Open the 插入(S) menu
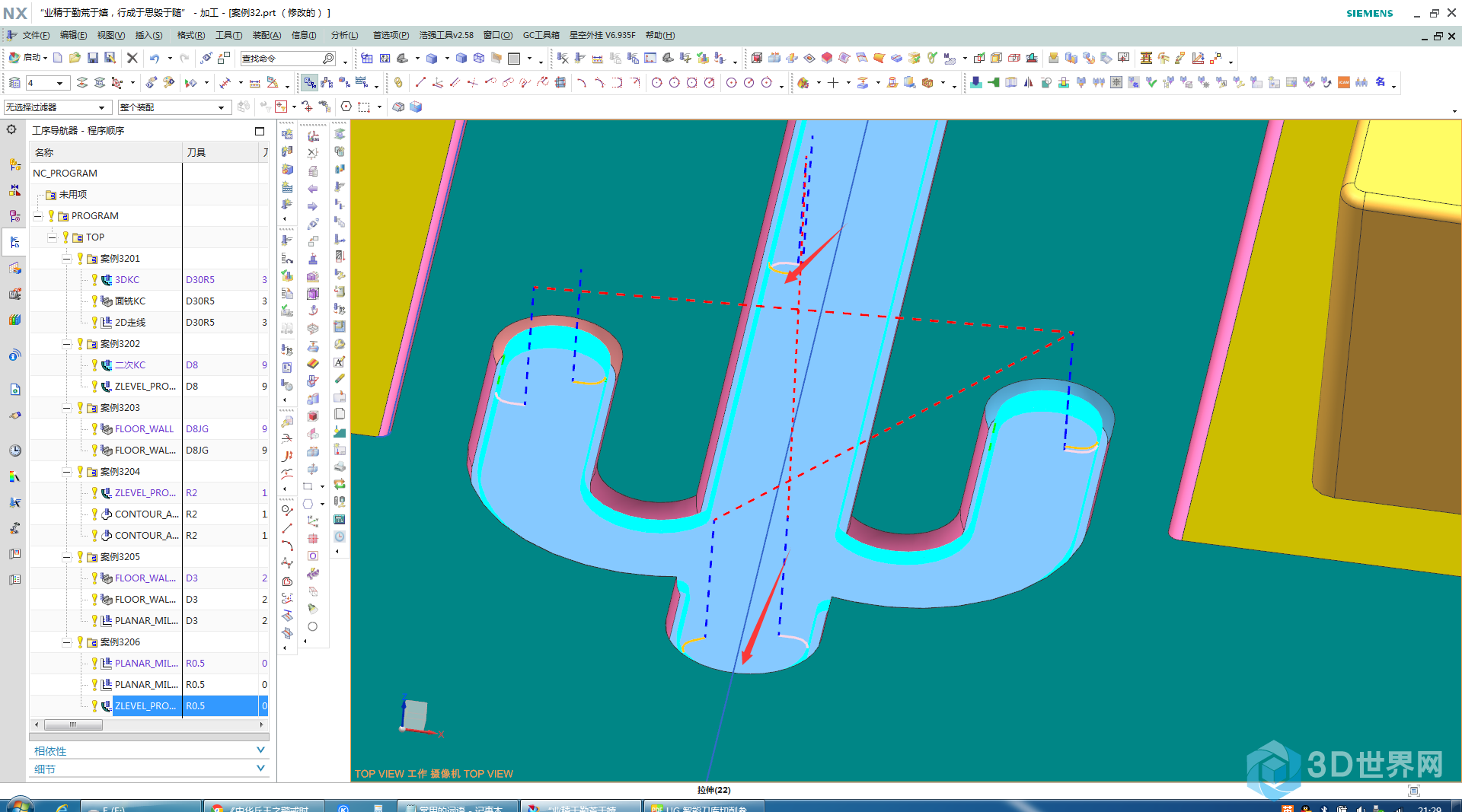The height and width of the screenshot is (812, 1462). pos(148,35)
